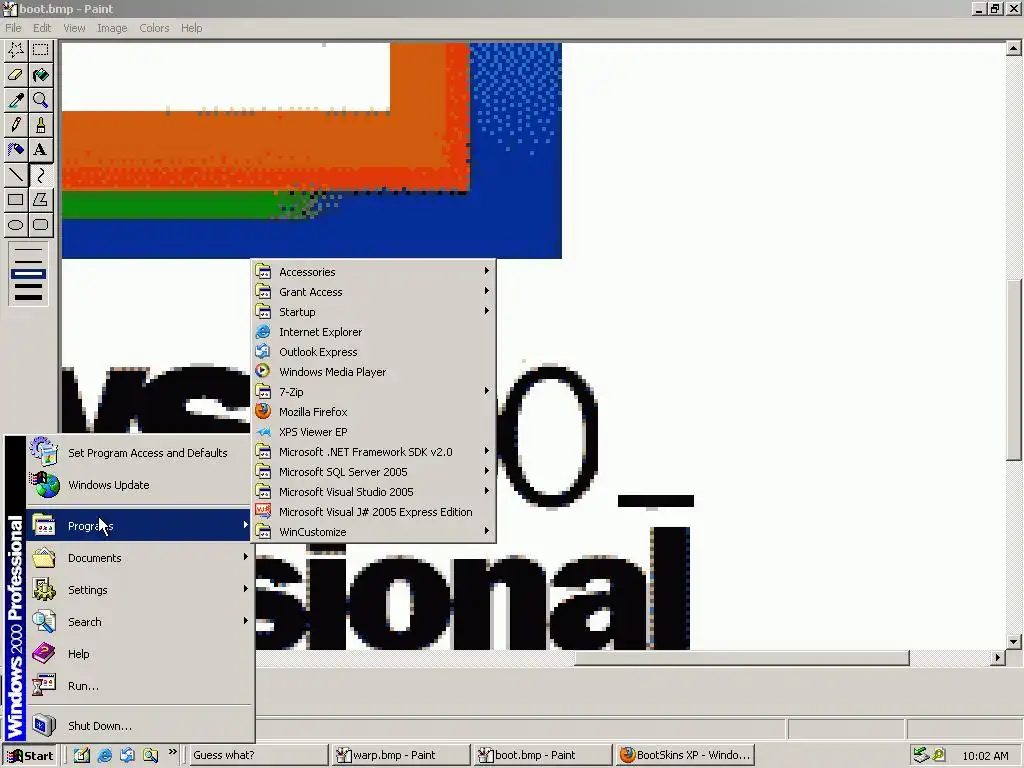Open the Image menu in Paint
Screen dimensions: 1024x768
click(112, 28)
